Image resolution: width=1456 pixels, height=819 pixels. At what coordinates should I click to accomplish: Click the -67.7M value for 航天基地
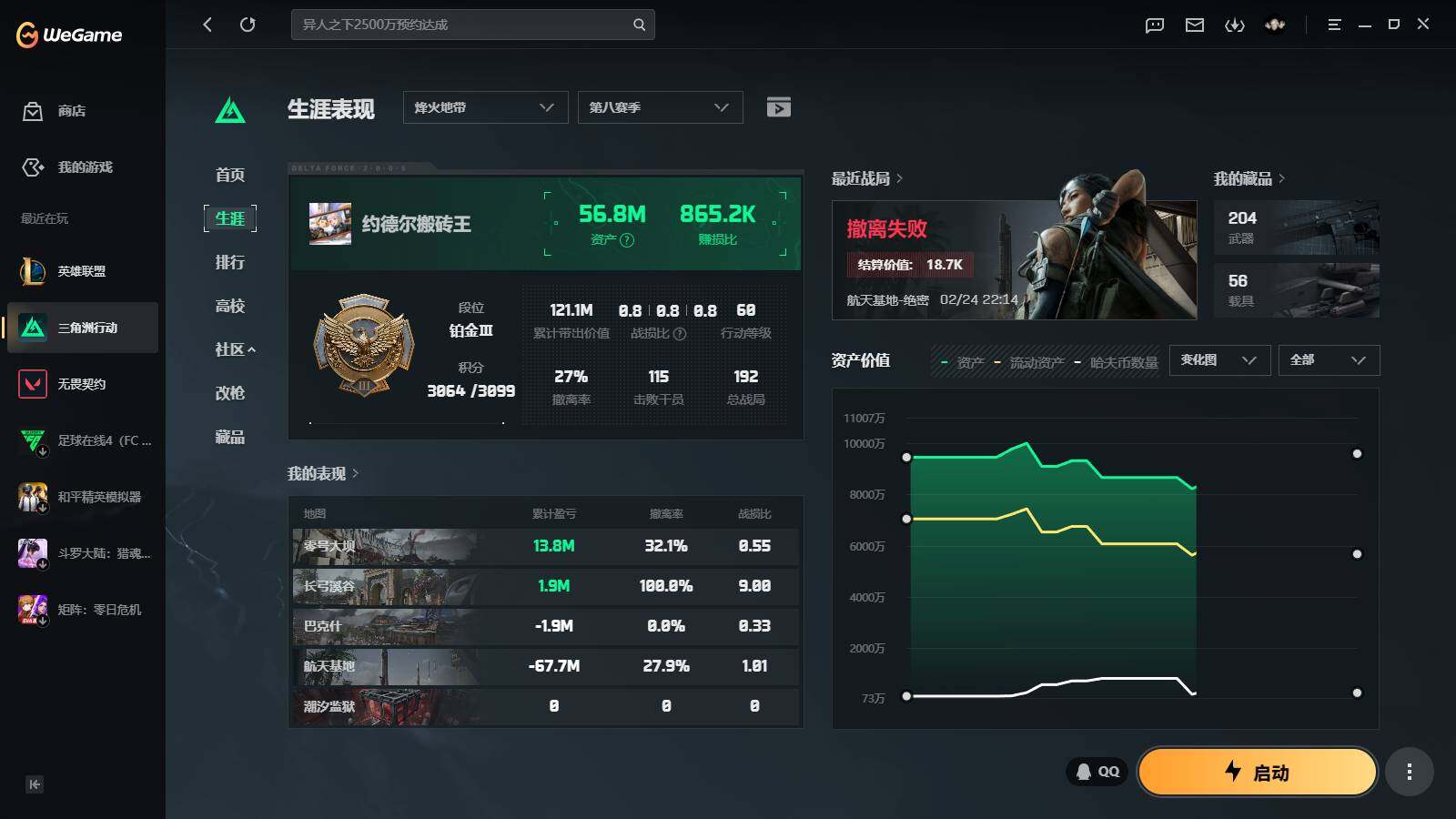click(554, 666)
